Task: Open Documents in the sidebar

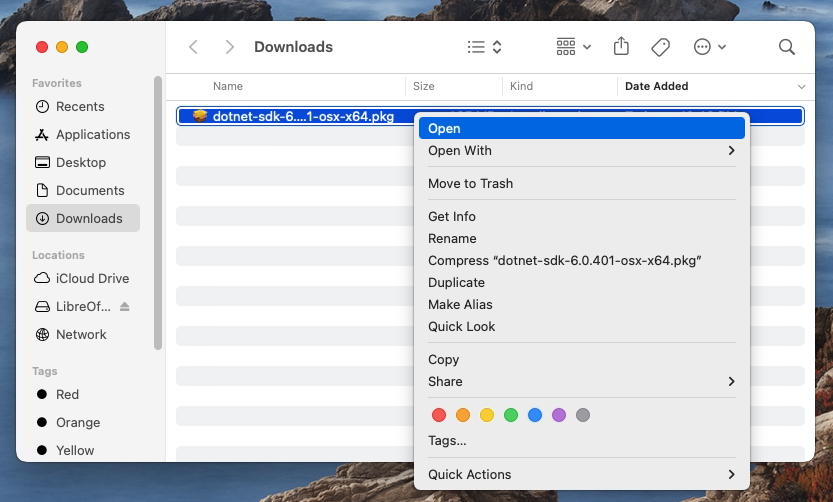Action: click(x=83, y=191)
